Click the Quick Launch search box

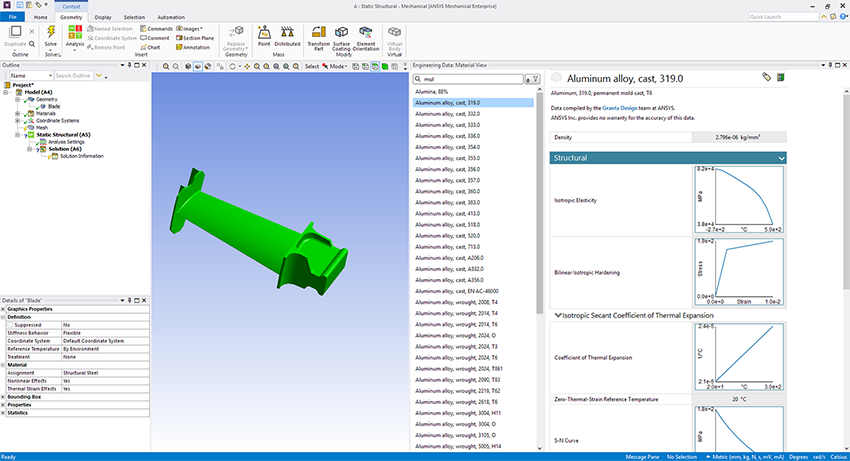[783, 17]
